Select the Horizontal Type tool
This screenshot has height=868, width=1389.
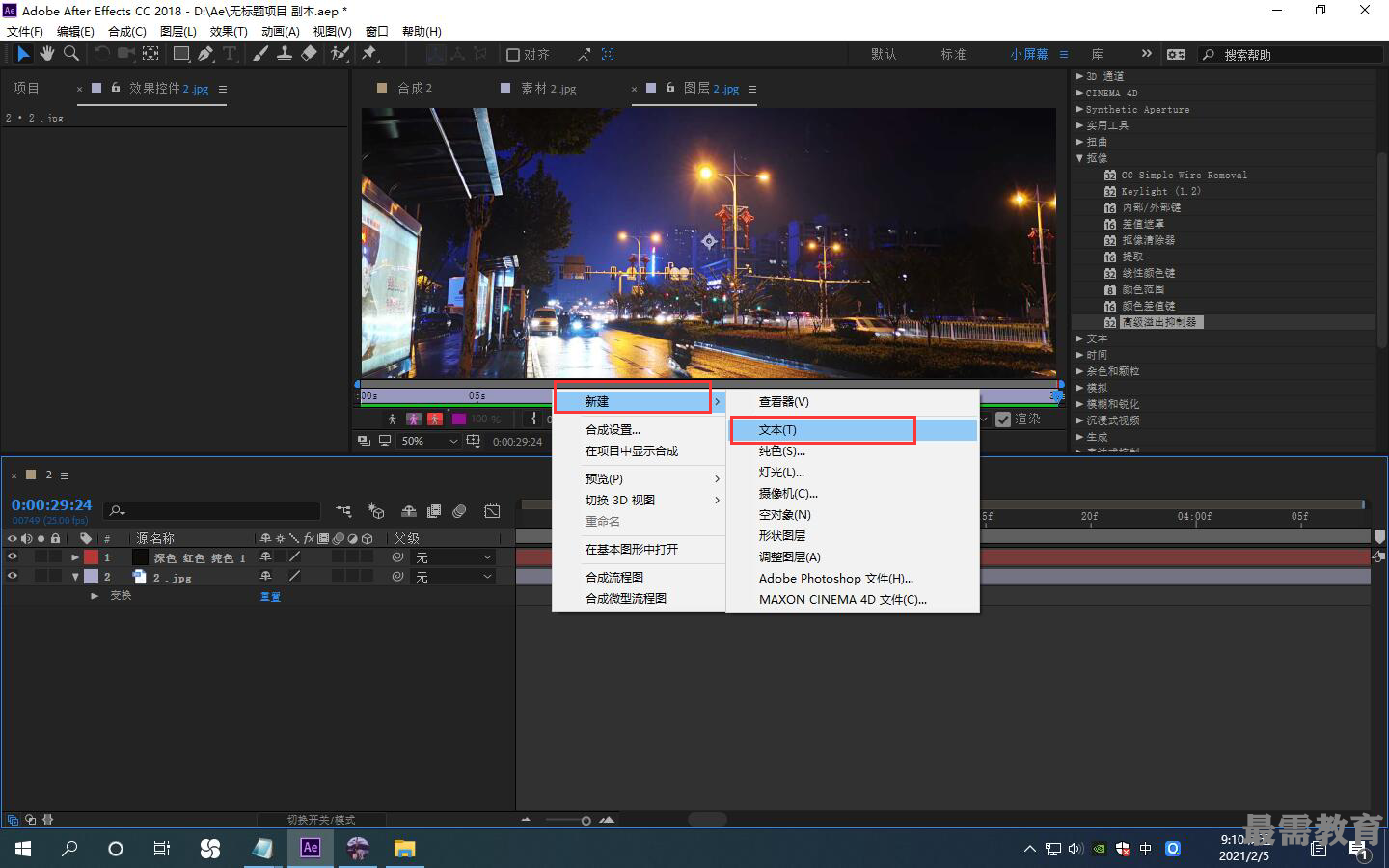(230, 54)
